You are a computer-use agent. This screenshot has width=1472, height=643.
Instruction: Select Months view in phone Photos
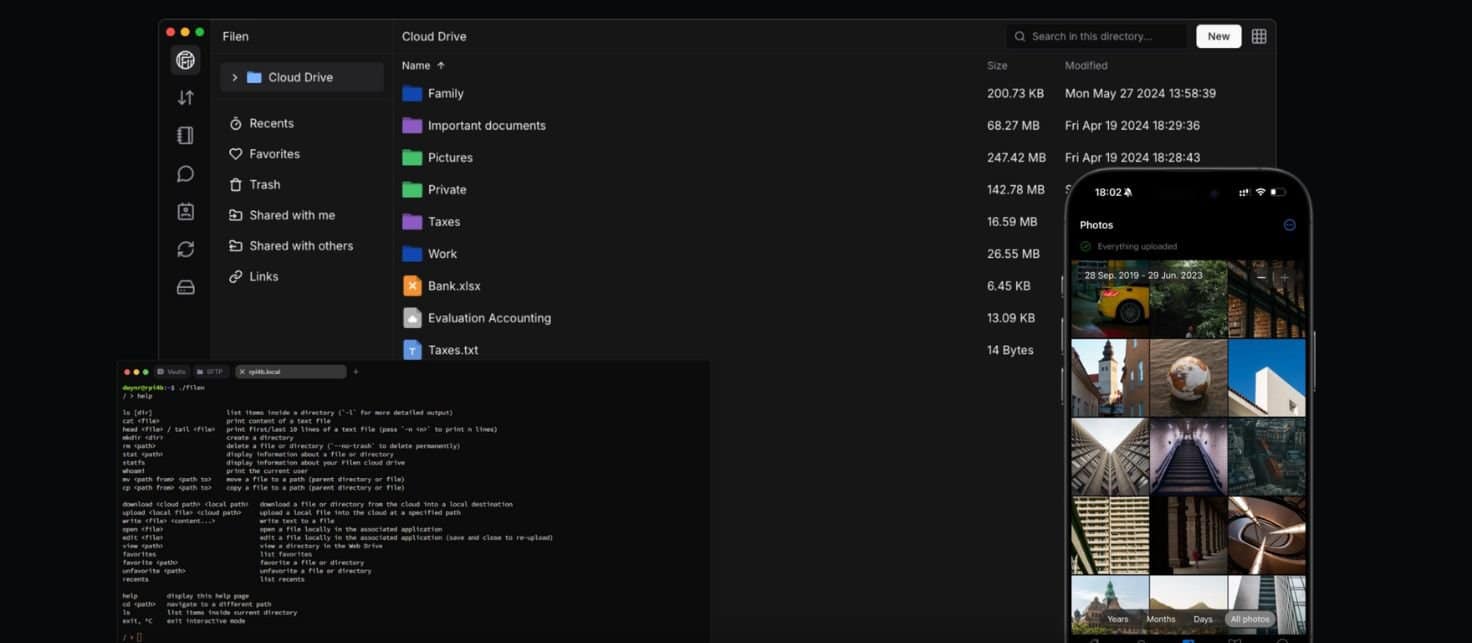(x=1160, y=619)
